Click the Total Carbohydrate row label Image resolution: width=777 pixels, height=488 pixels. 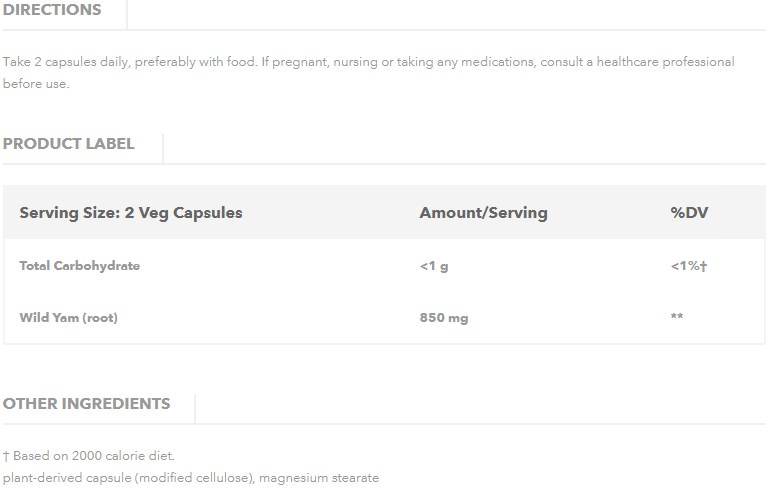[x=80, y=266]
